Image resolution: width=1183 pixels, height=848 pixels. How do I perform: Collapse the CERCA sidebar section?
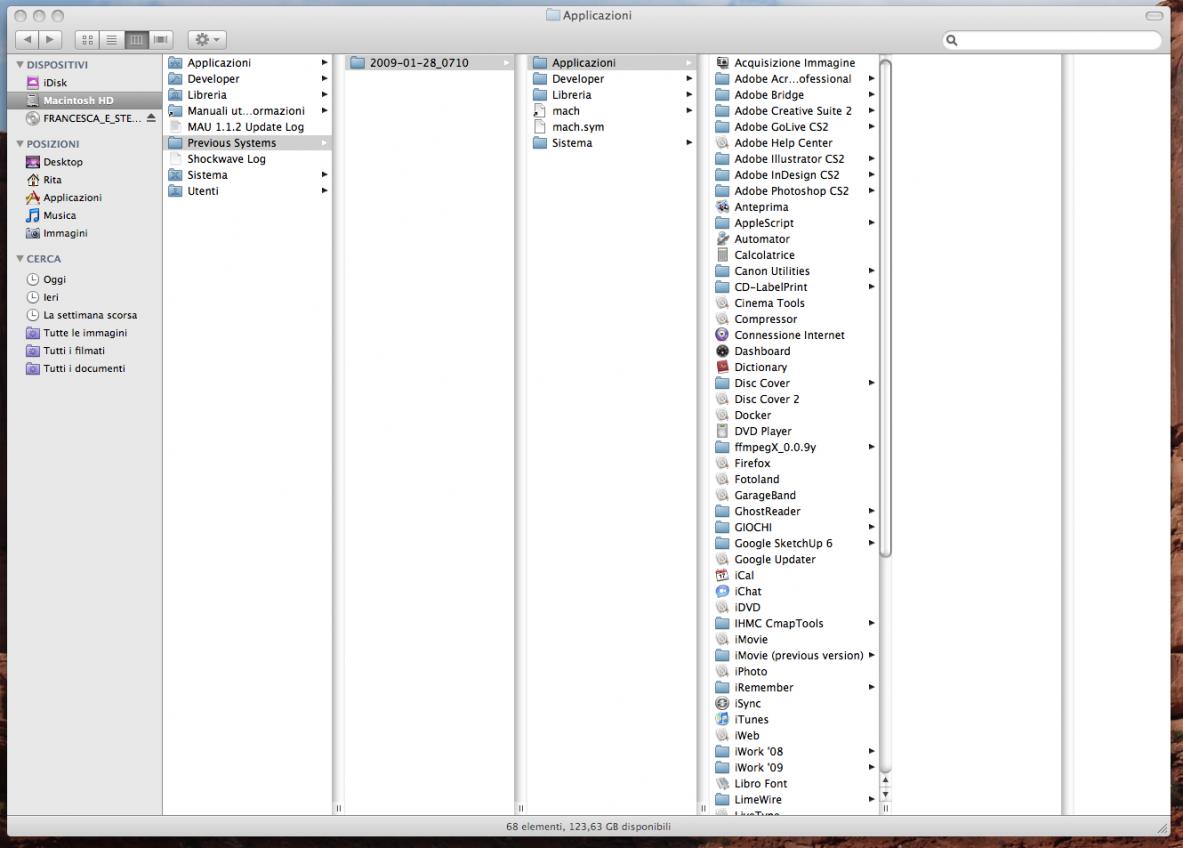point(20,259)
